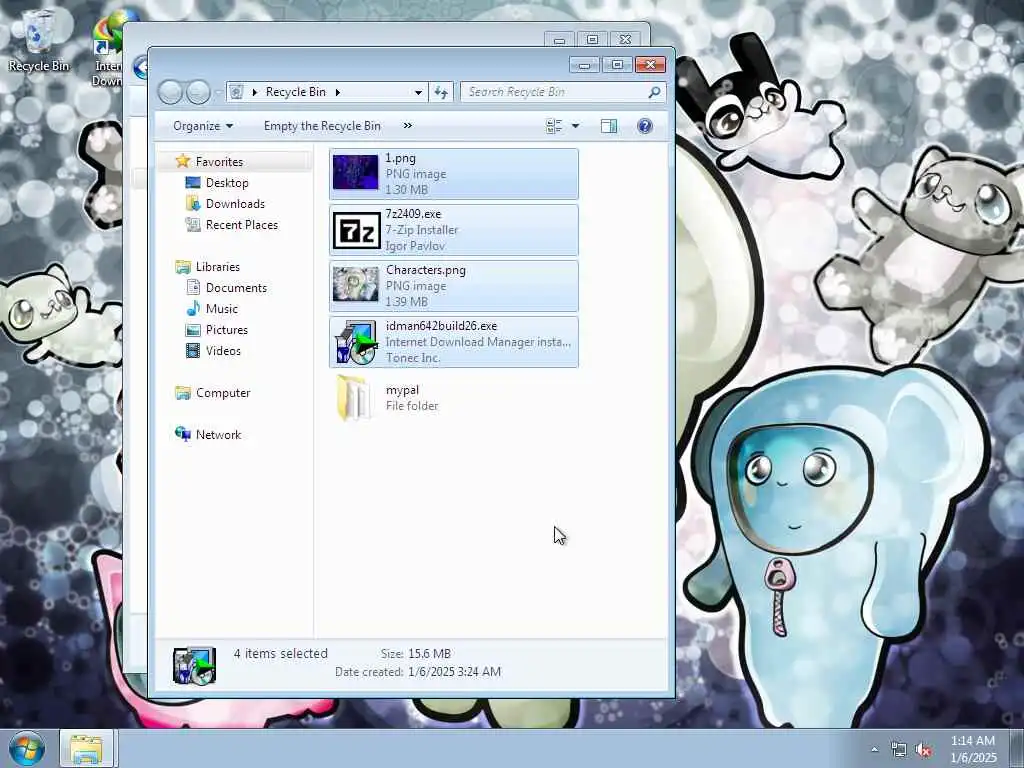Click the search magnifier icon
1024x768 pixels.
point(654,92)
